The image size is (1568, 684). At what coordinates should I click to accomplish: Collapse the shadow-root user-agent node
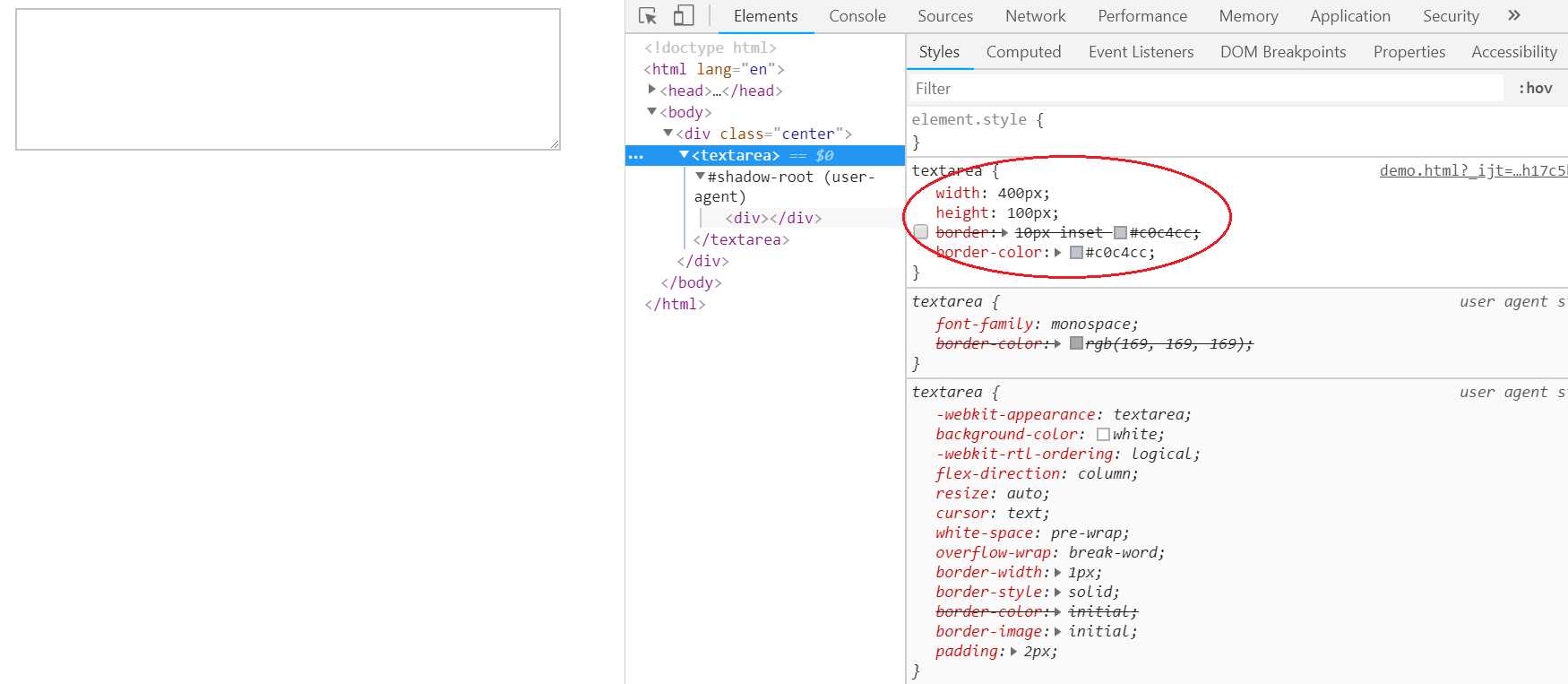pos(701,176)
